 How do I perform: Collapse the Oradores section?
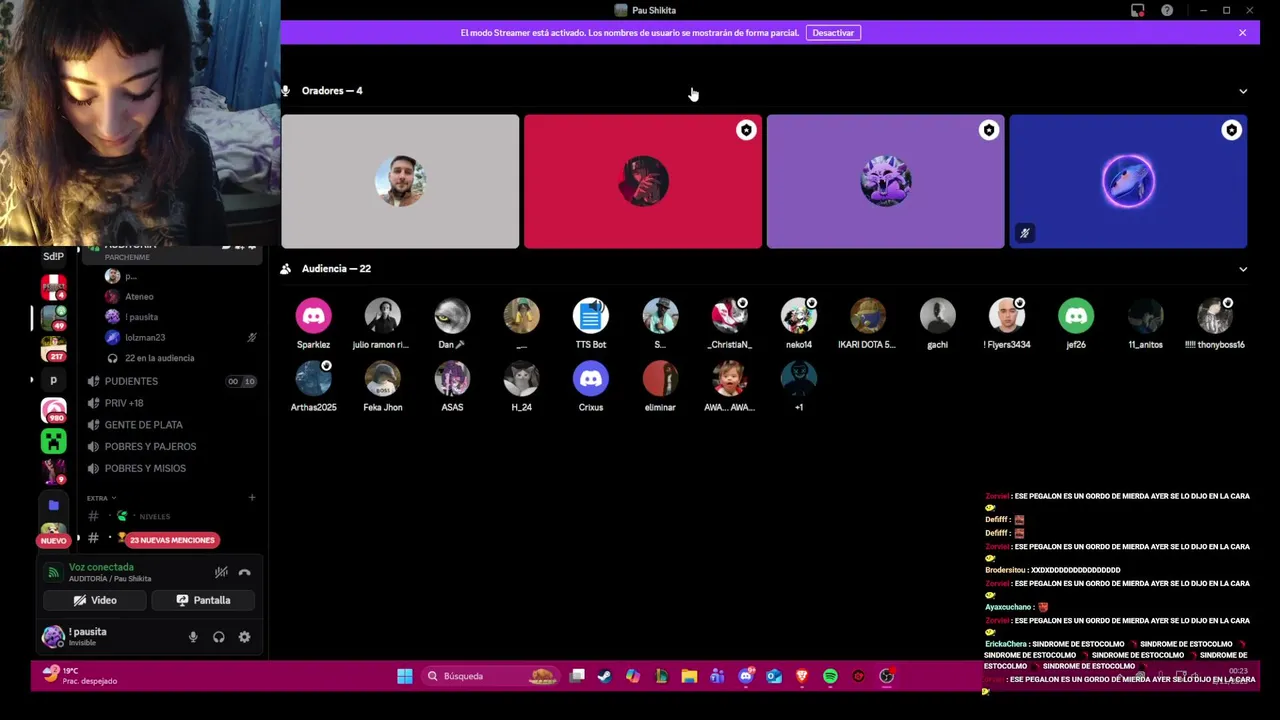[x=1243, y=91]
